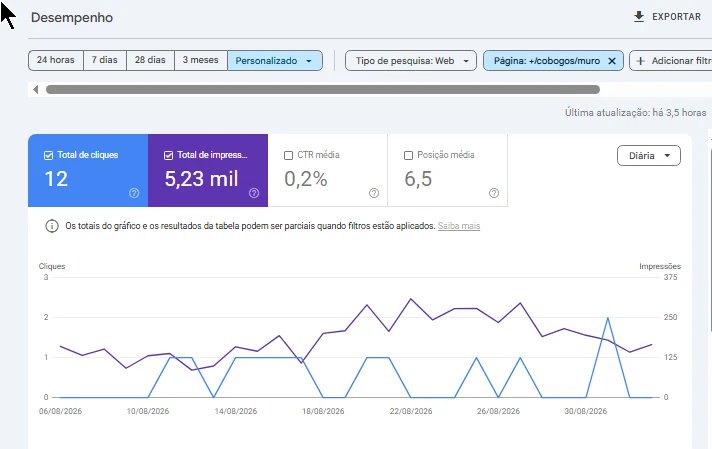Viewport: 712px width, 449px height.
Task: Open the Diária granularity dropdown
Action: coord(648,156)
